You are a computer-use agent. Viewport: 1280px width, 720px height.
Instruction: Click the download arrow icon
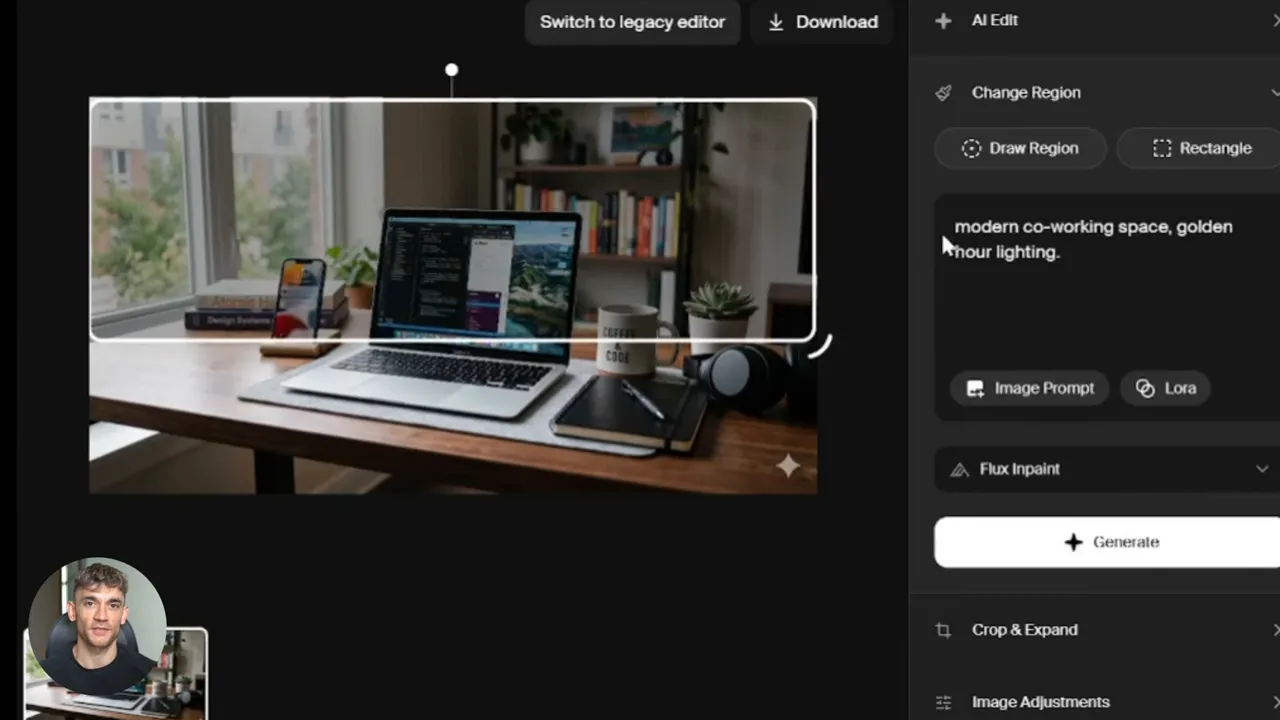[776, 22]
